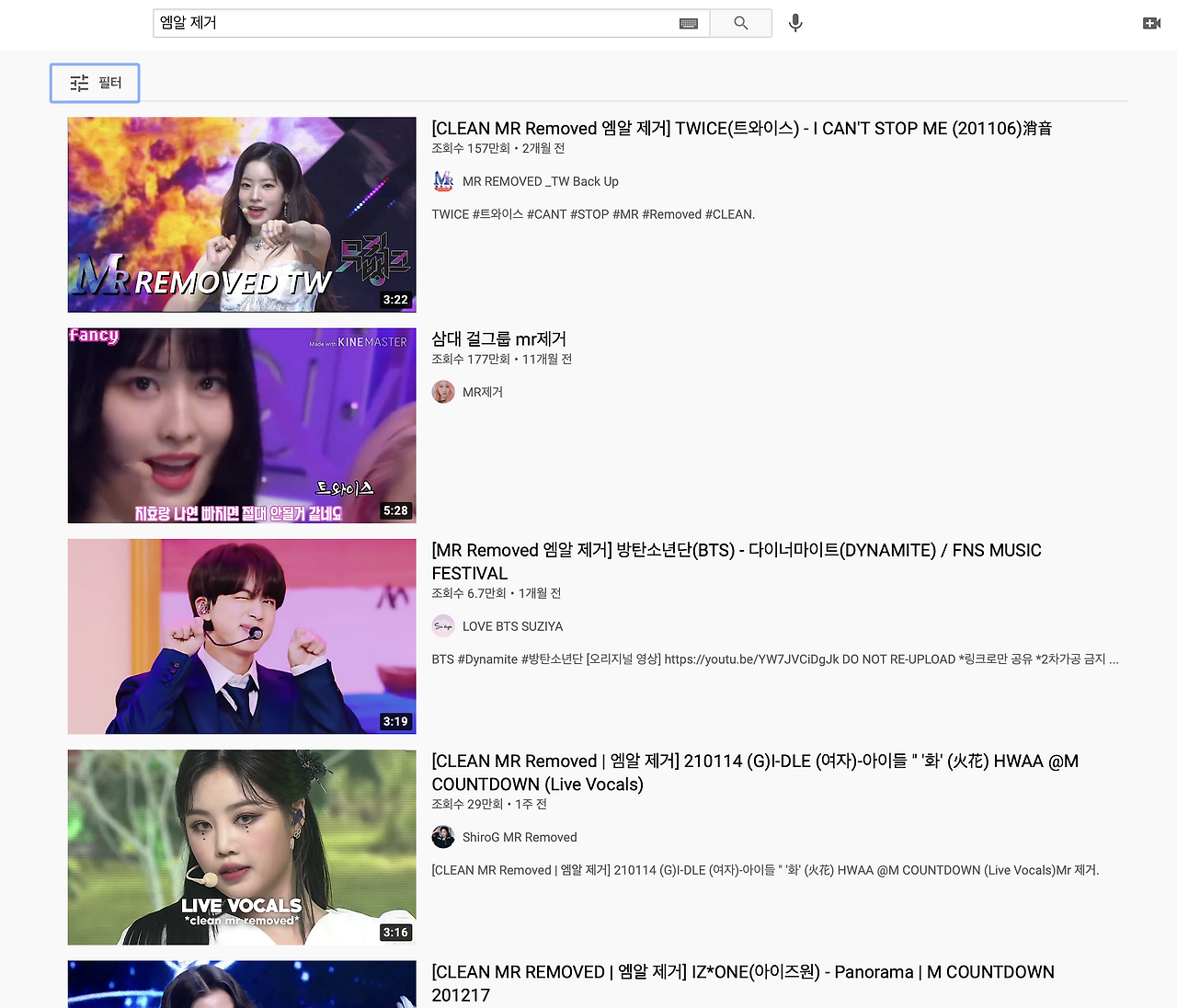Screen dimensions: 1177x1008
Task: Open LOVE BTS SUZIYA channel avatar
Action: point(443,625)
